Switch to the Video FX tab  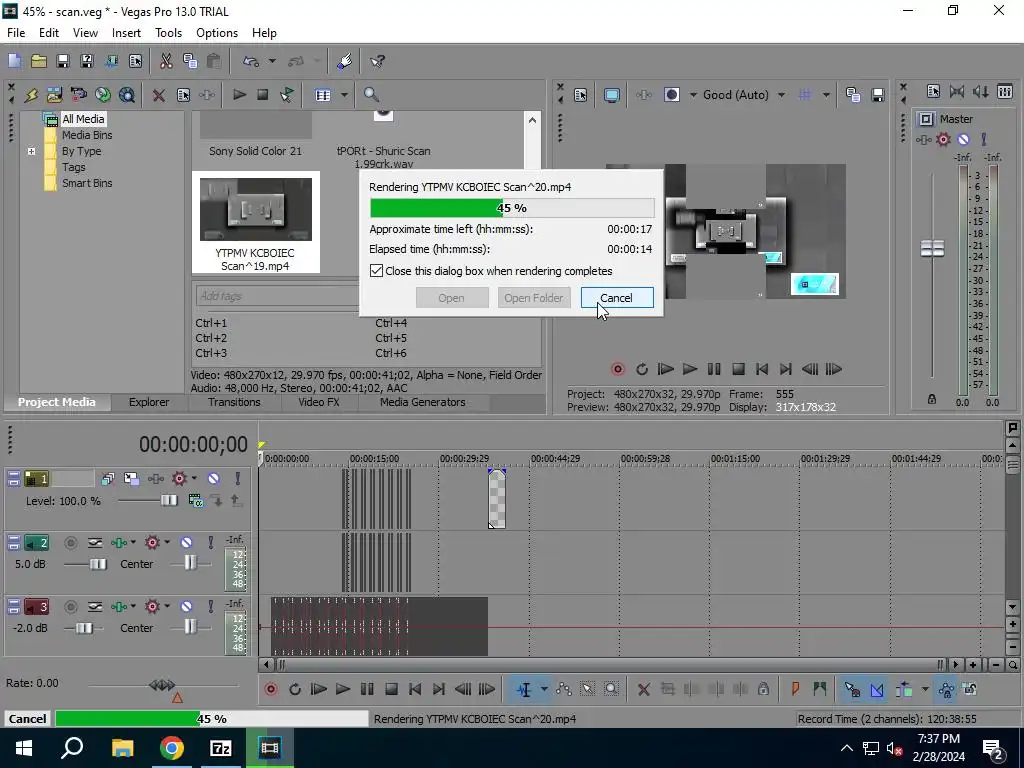pos(319,402)
